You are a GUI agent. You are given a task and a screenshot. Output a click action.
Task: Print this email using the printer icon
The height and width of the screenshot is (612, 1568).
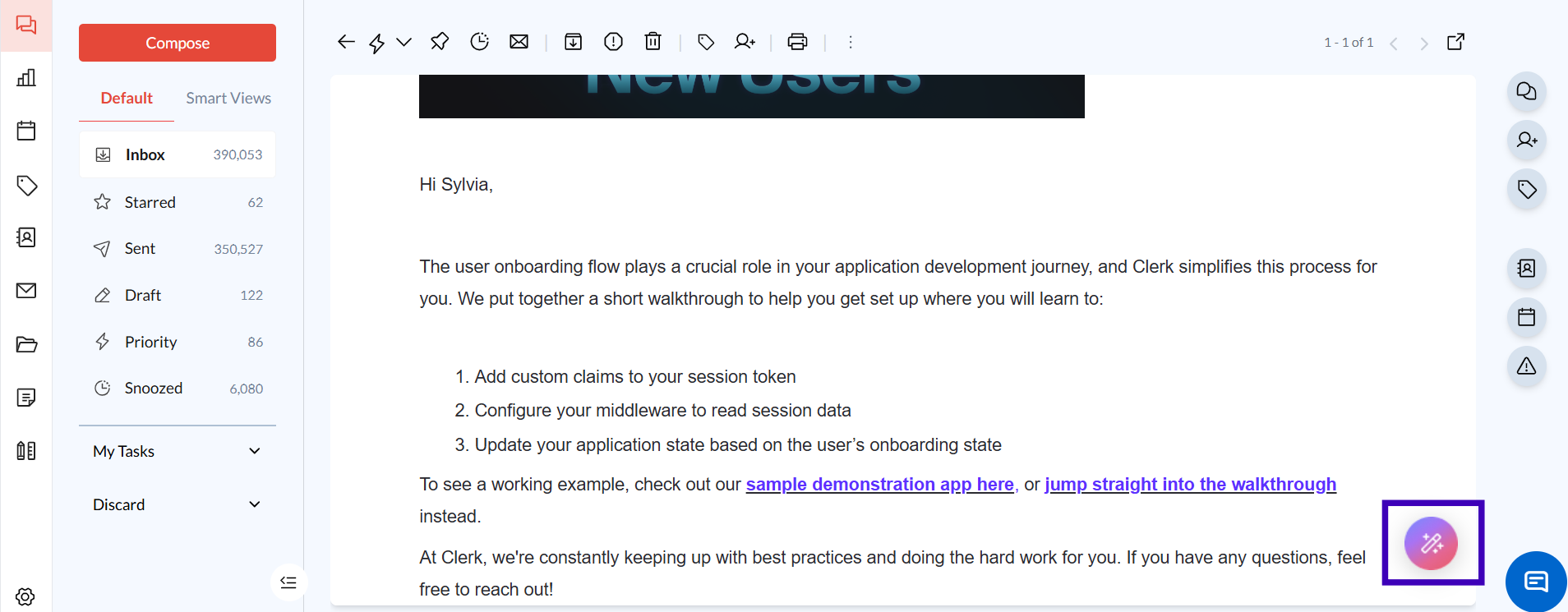(x=797, y=42)
